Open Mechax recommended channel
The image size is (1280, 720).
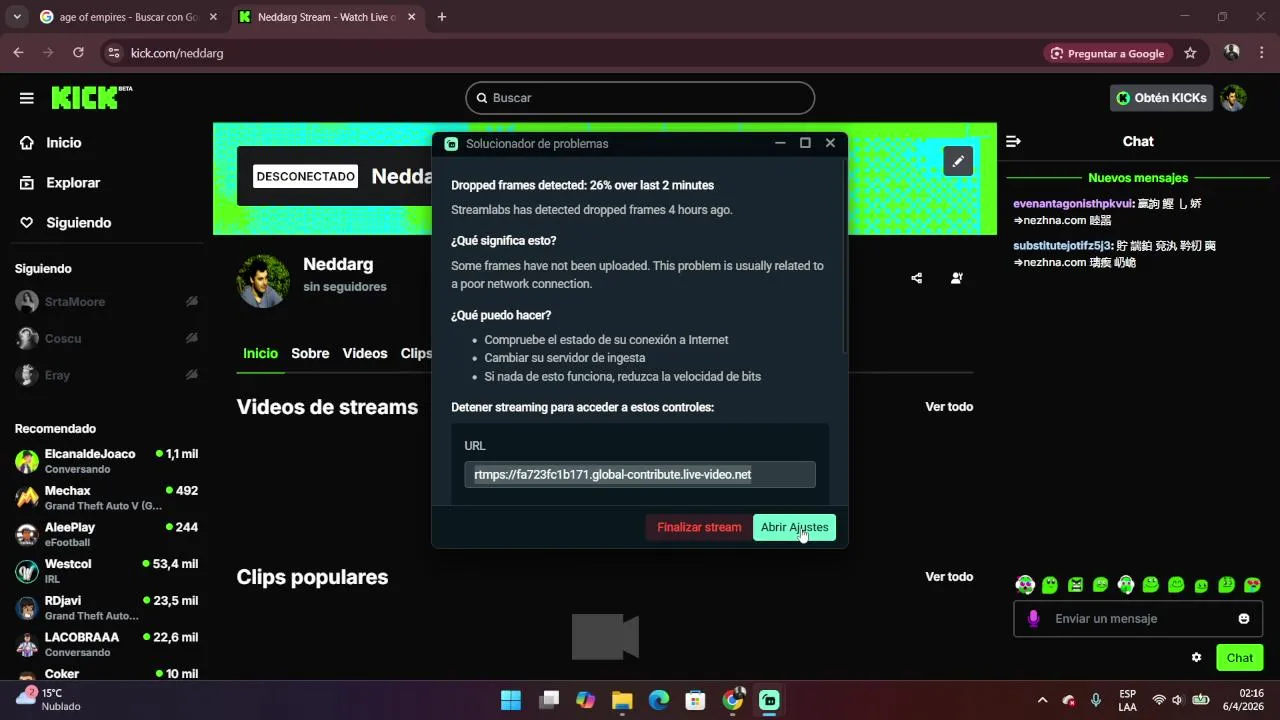click(x=107, y=498)
